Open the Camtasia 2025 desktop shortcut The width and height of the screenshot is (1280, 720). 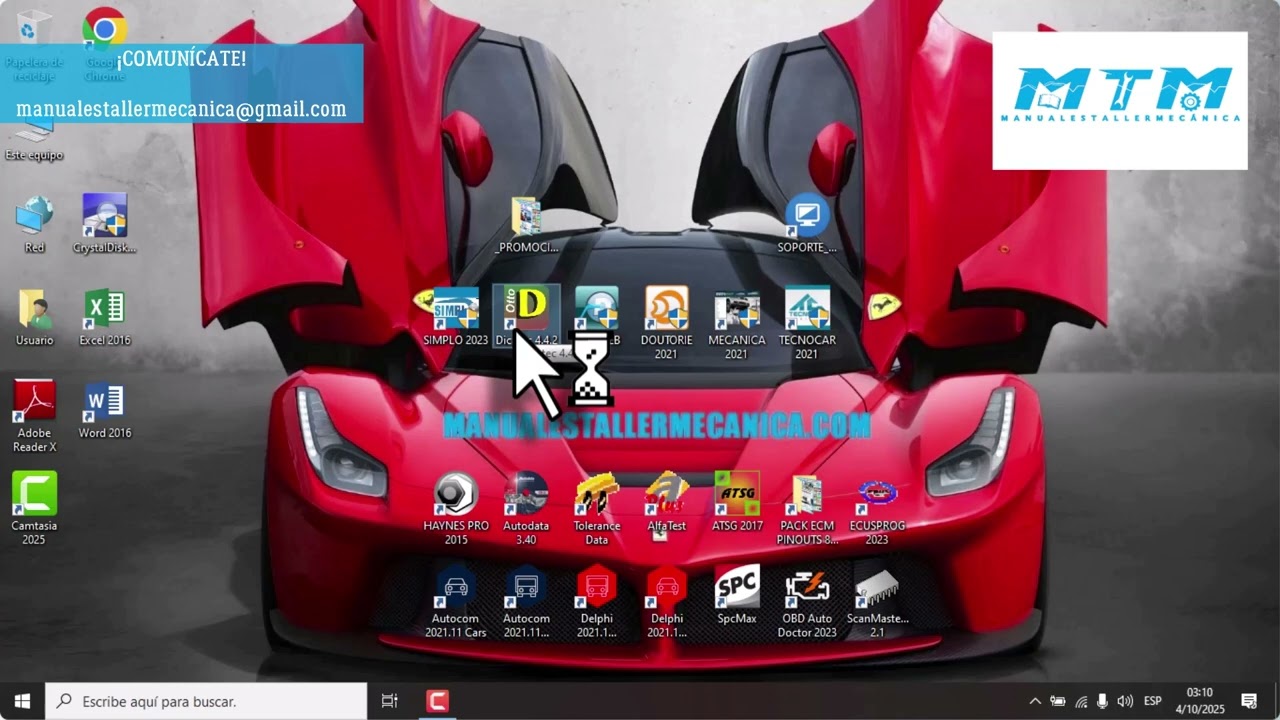pyautogui.click(x=35, y=508)
